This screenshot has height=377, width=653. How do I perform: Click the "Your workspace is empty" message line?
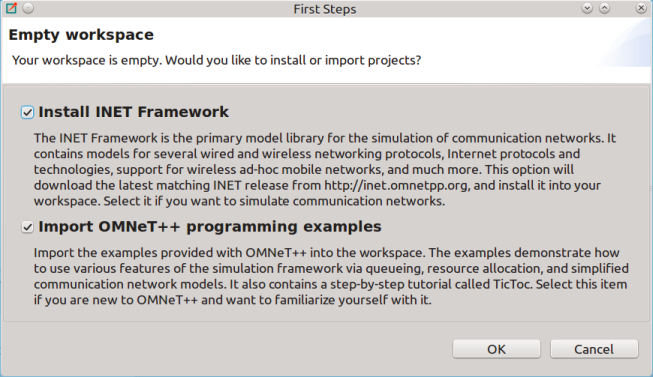click(217, 60)
